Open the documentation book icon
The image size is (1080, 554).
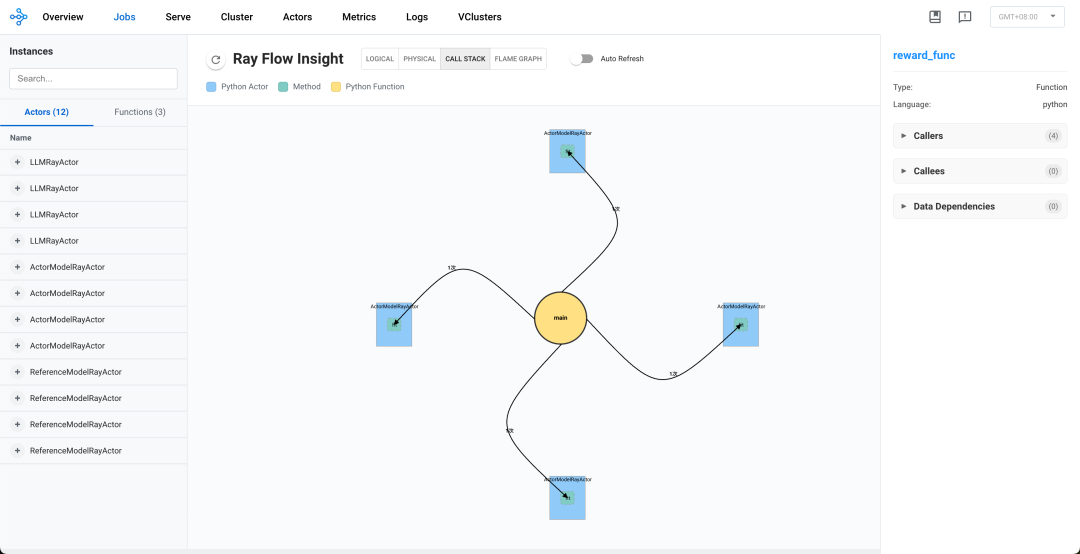[x=935, y=17]
